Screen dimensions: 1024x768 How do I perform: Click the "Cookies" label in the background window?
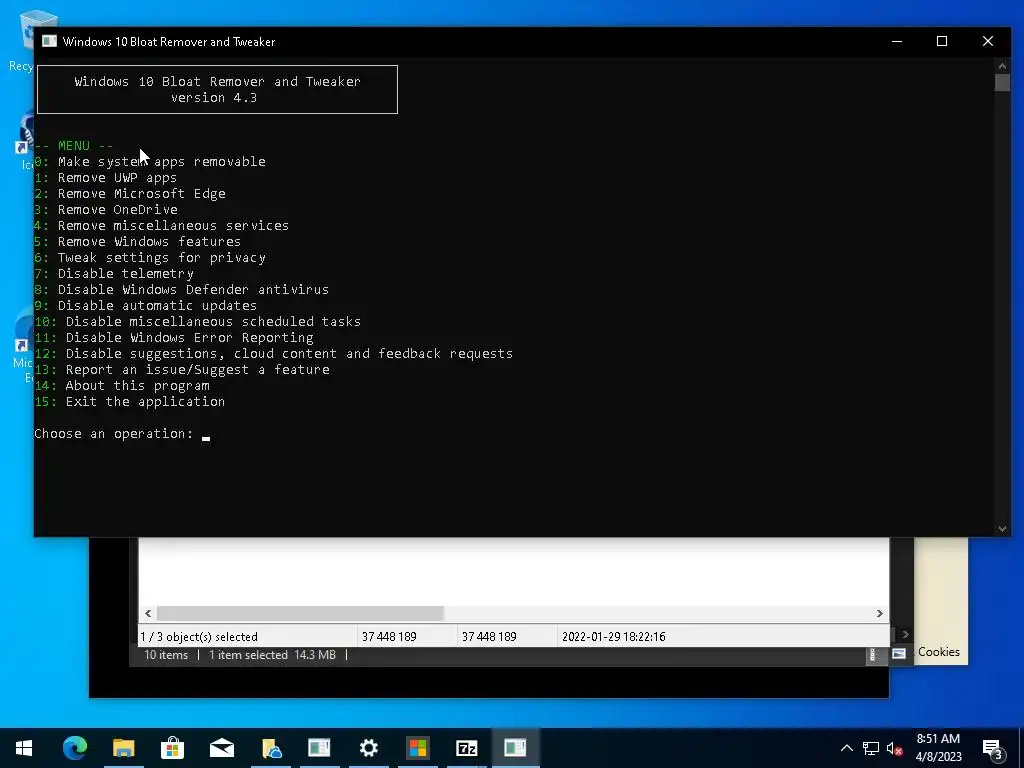coord(938,652)
